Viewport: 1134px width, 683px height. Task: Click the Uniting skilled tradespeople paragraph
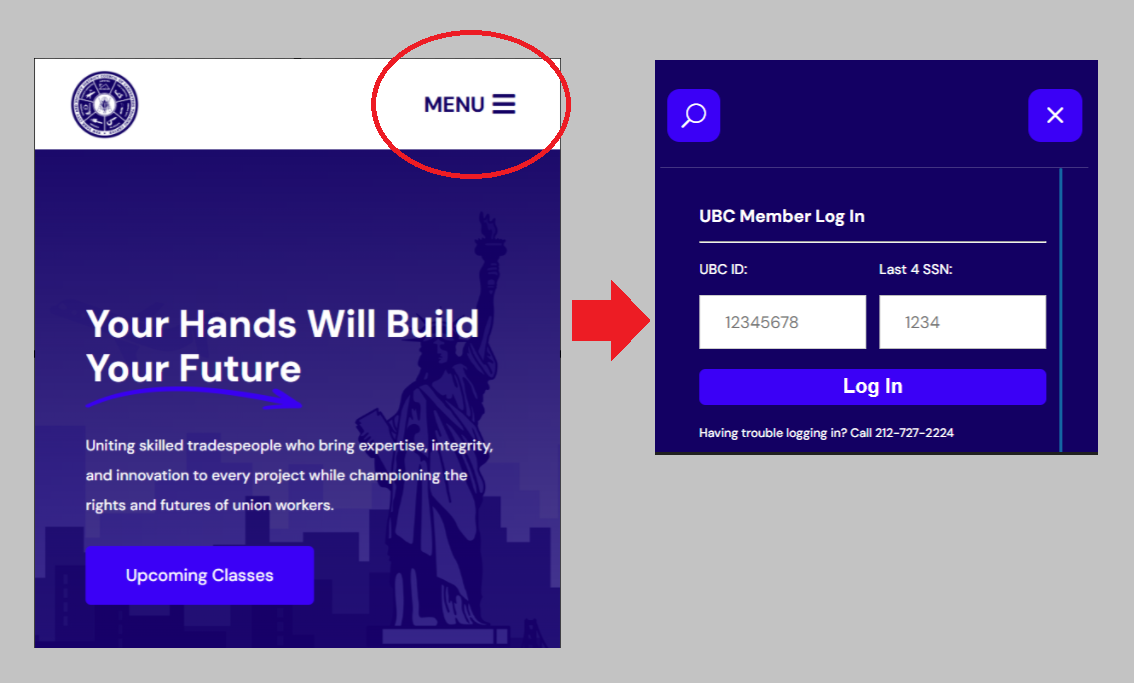tap(289, 475)
